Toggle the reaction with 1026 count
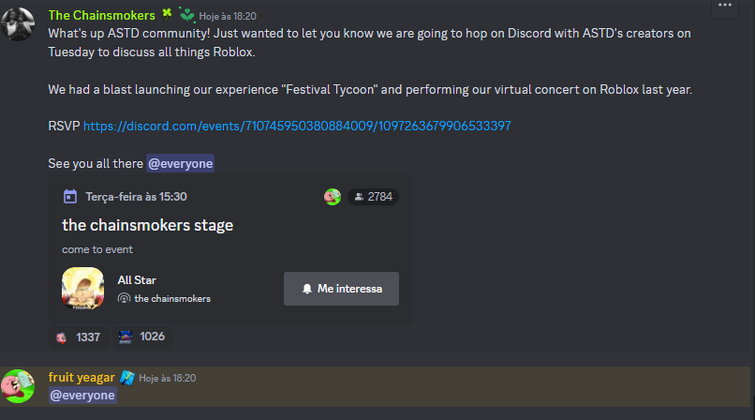 click(143, 337)
